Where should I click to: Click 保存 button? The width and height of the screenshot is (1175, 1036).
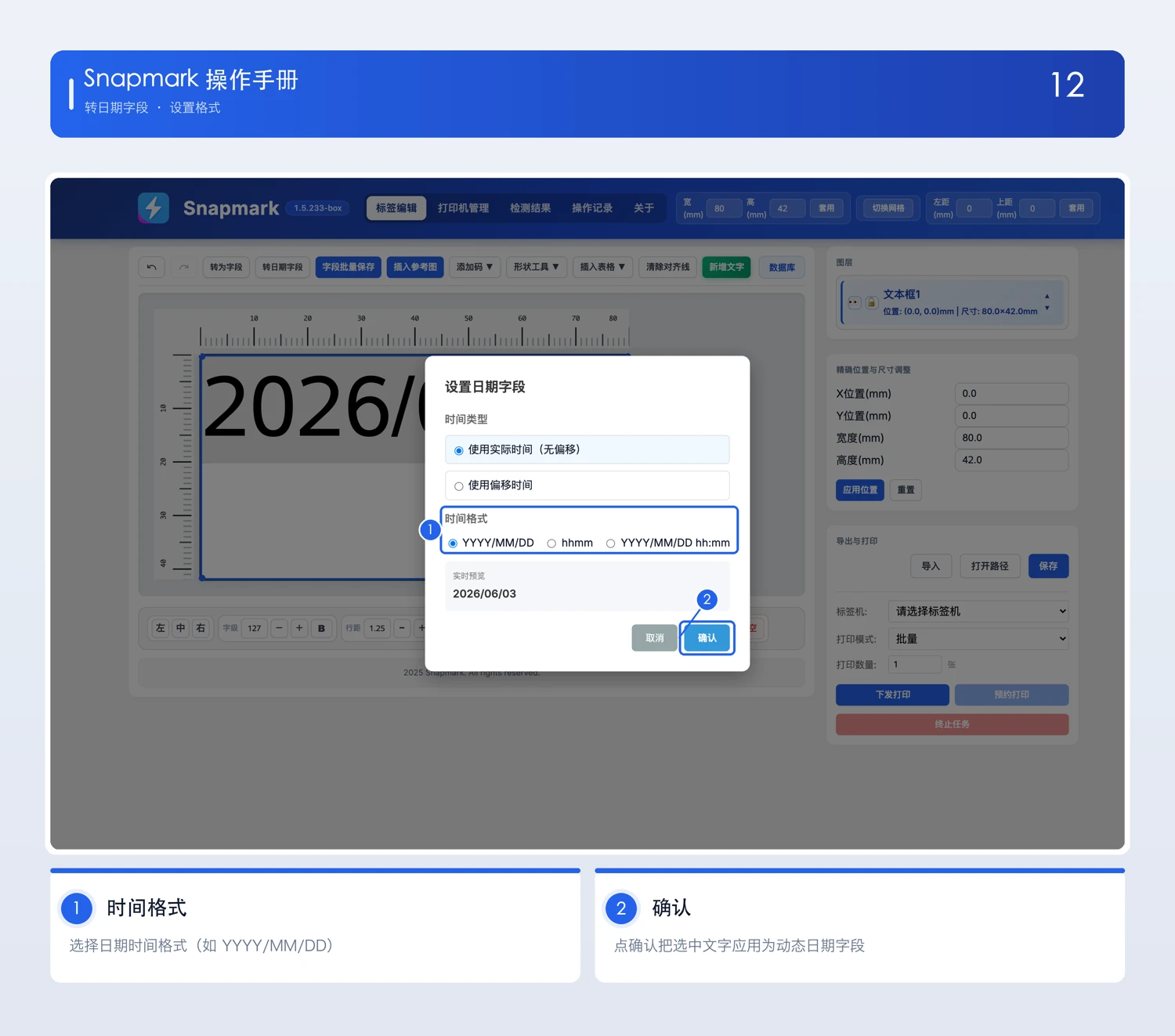1048,566
